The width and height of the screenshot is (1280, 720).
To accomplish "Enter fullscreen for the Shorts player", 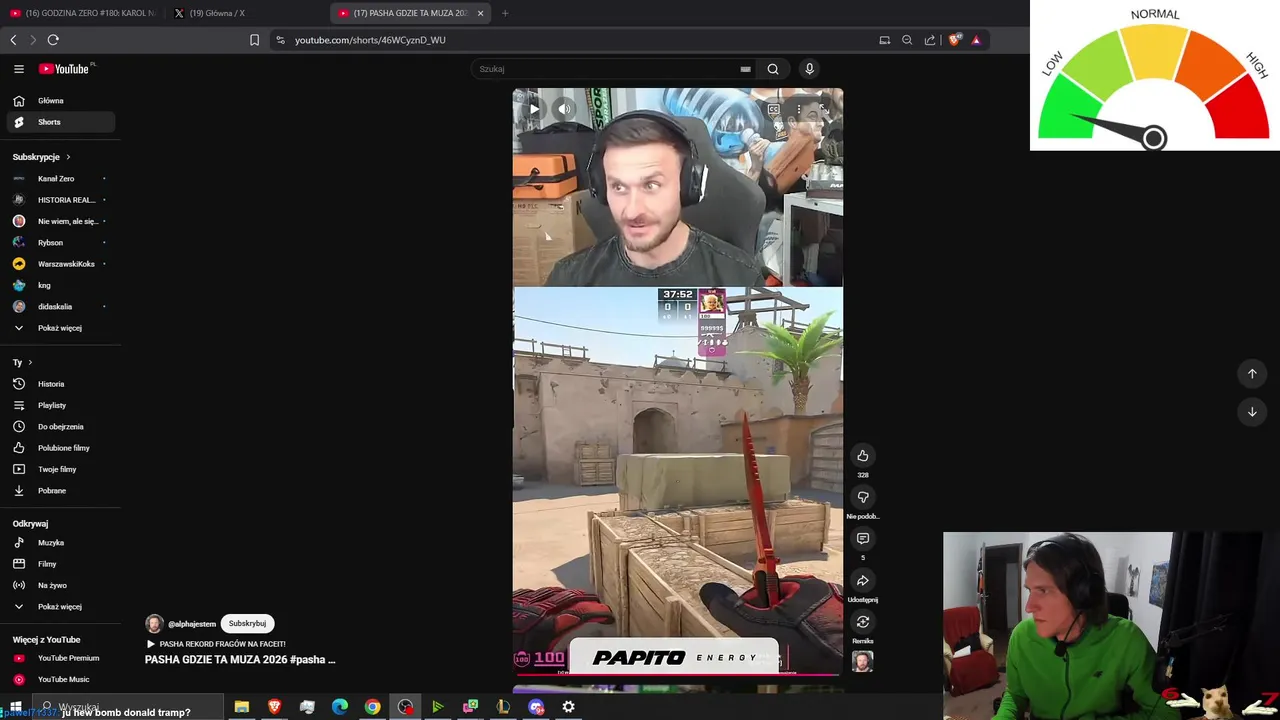I will pyautogui.click(x=822, y=109).
